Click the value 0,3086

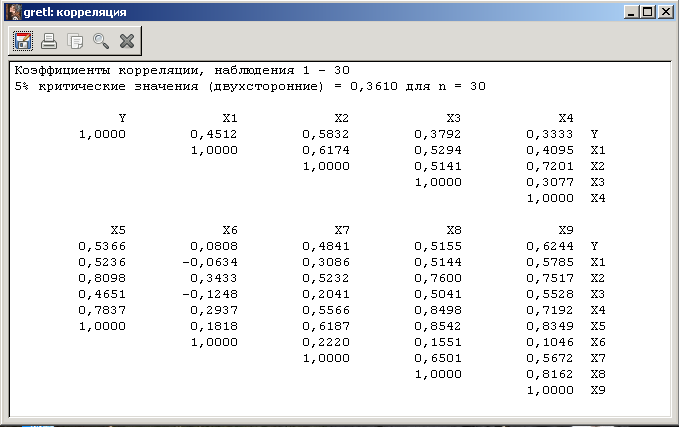click(x=326, y=262)
